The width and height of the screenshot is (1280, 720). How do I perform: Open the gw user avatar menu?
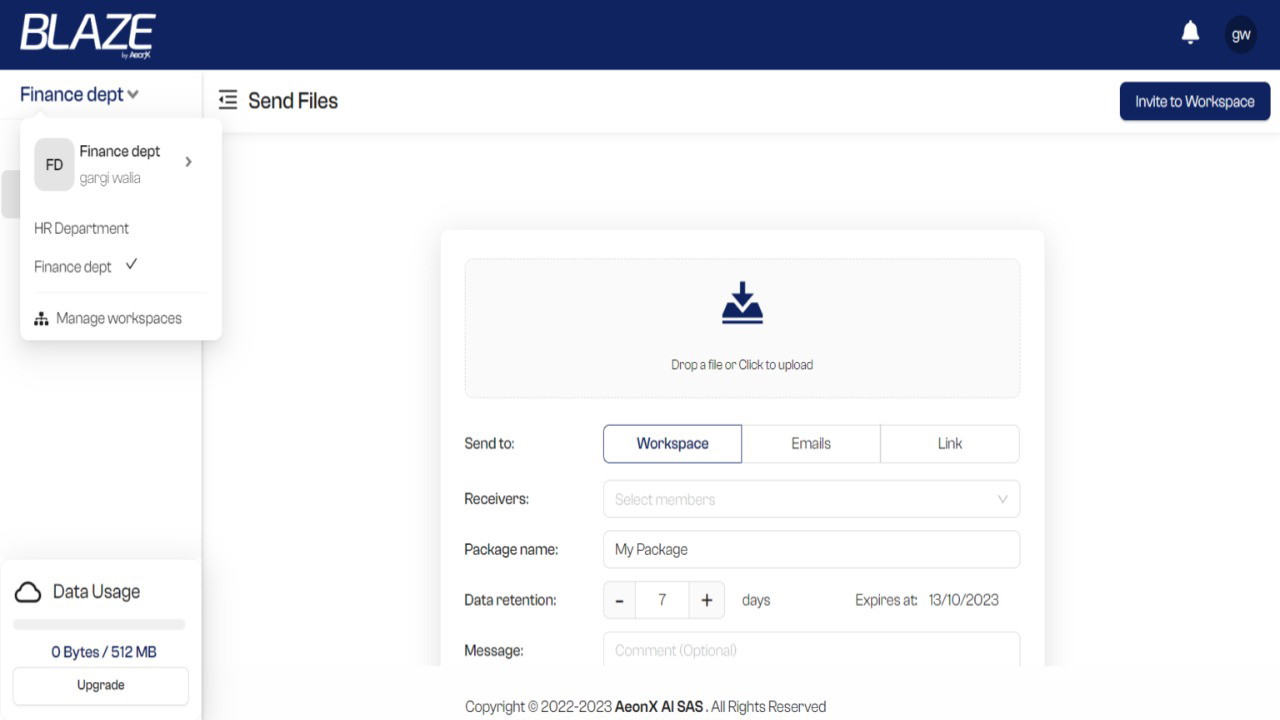pos(1241,34)
